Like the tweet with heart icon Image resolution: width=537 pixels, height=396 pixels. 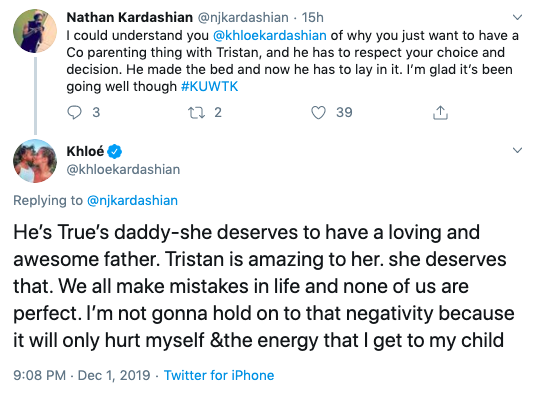[x=318, y=112]
